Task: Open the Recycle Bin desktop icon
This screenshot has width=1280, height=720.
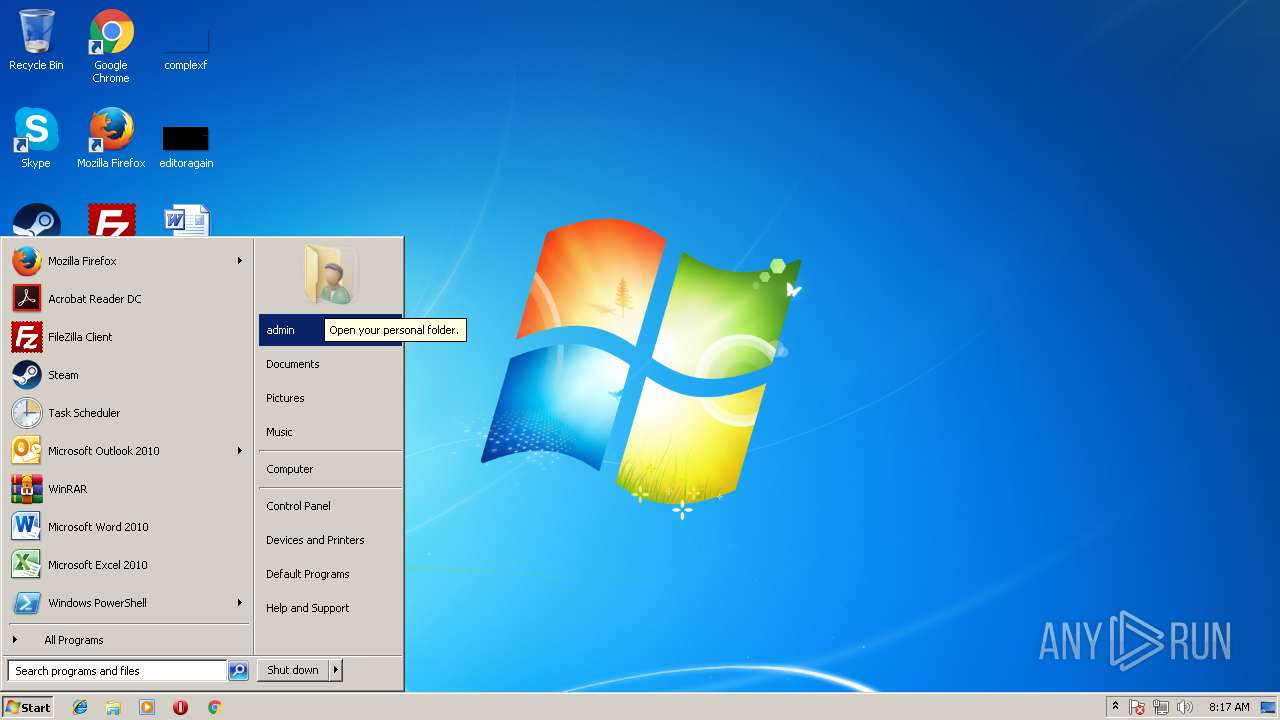Action: [36, 40]
